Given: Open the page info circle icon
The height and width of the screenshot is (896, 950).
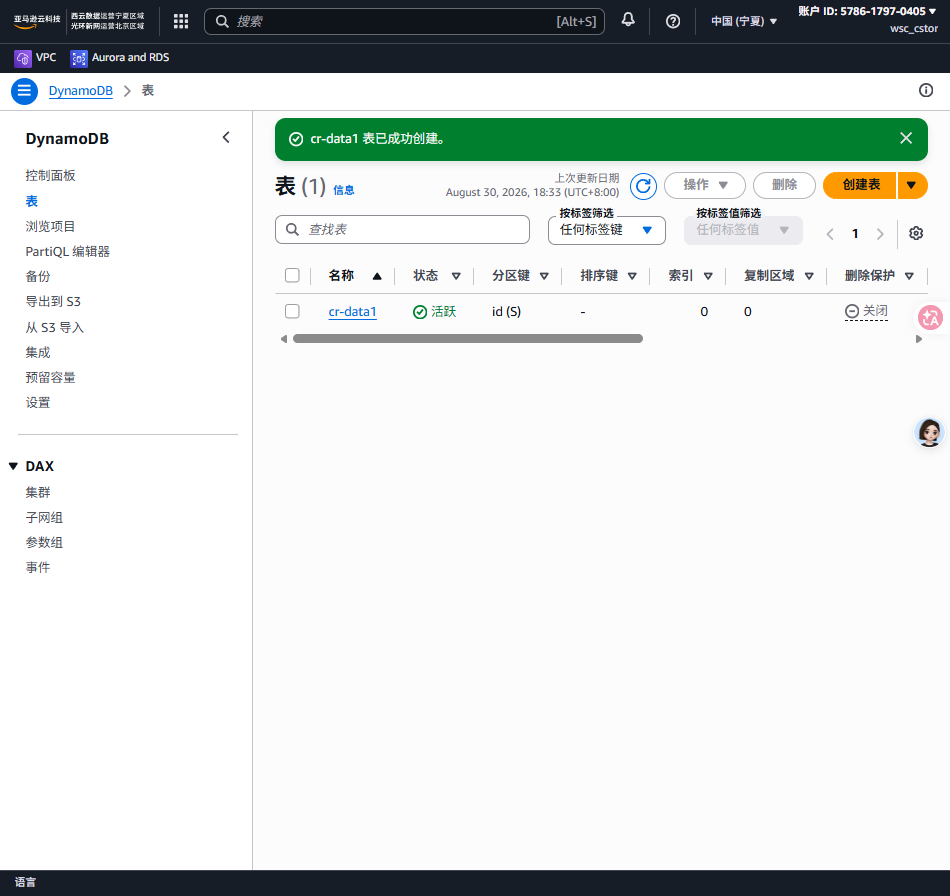Looking at the screenshot, I should pos(926,90).
